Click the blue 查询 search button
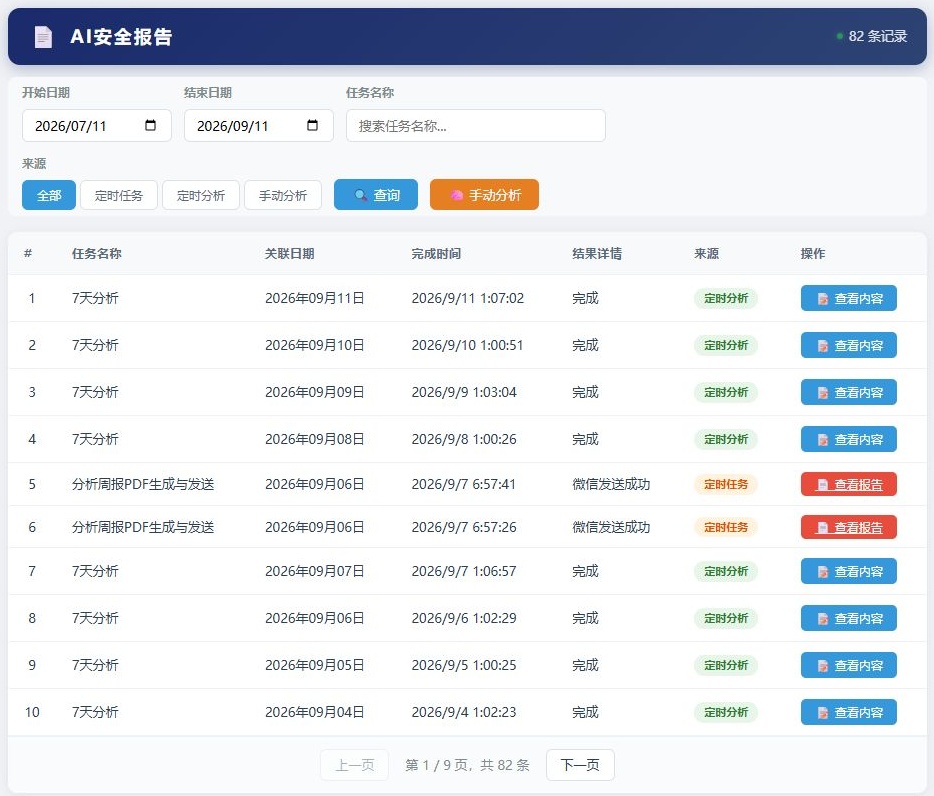Image resolution: width=934 pixels, height=796 pixels. pyautogui.click(x=376, y=195)
